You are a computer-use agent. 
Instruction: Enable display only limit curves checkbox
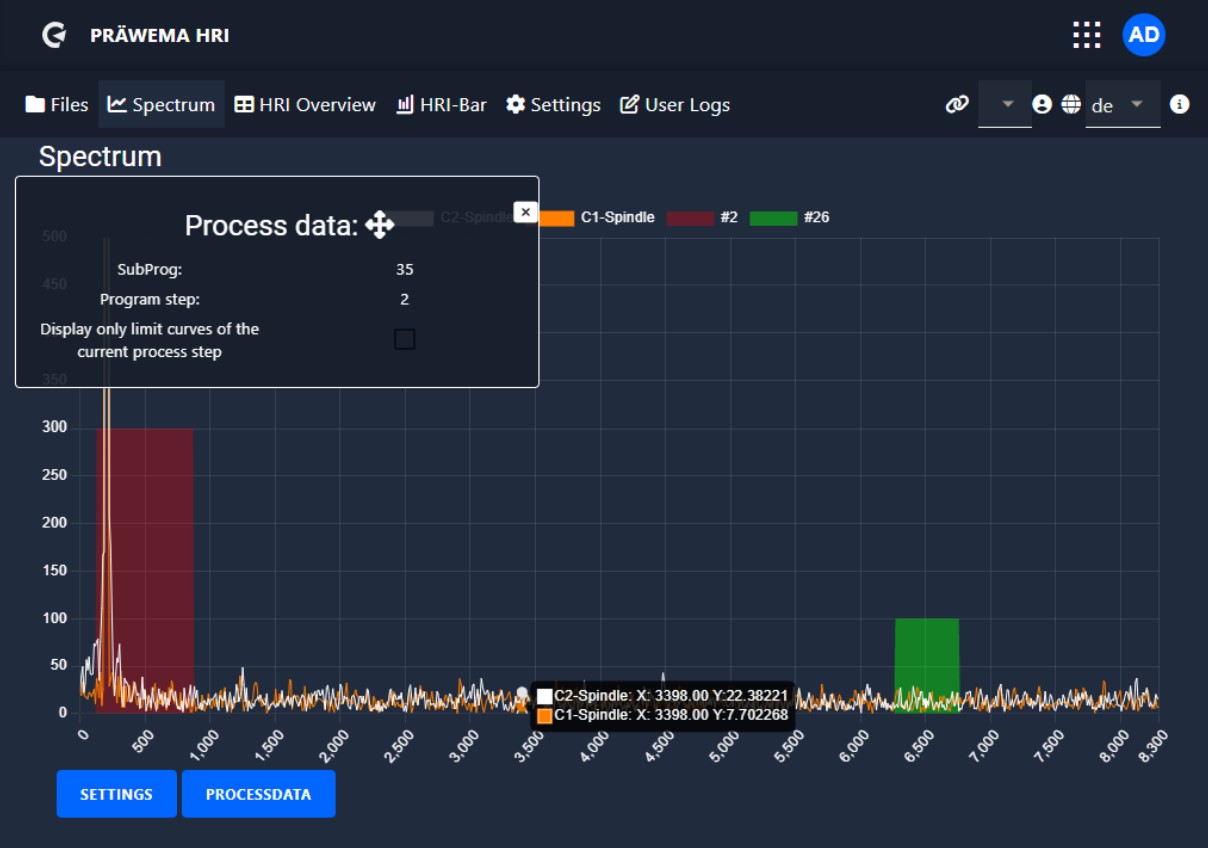[x=404, y=339]
